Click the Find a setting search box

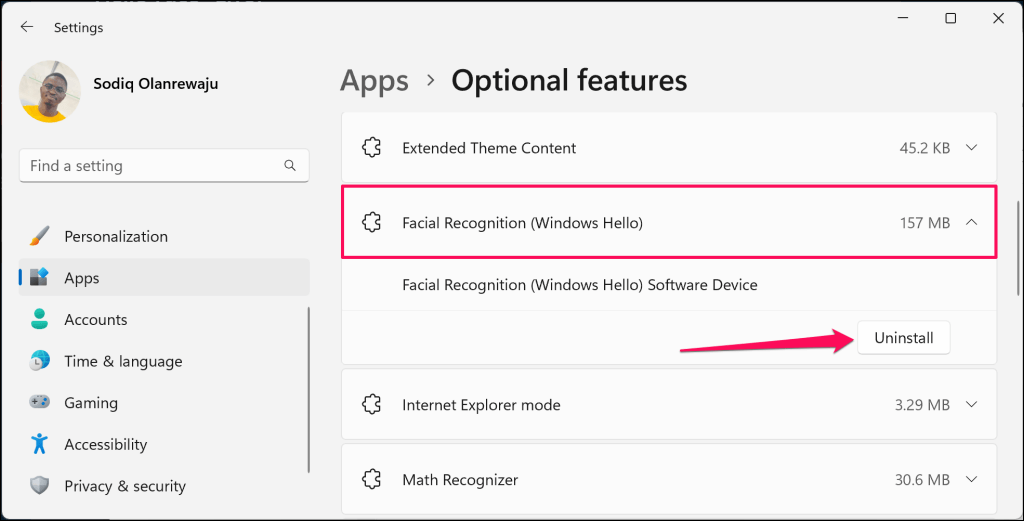tap(164, 166)
